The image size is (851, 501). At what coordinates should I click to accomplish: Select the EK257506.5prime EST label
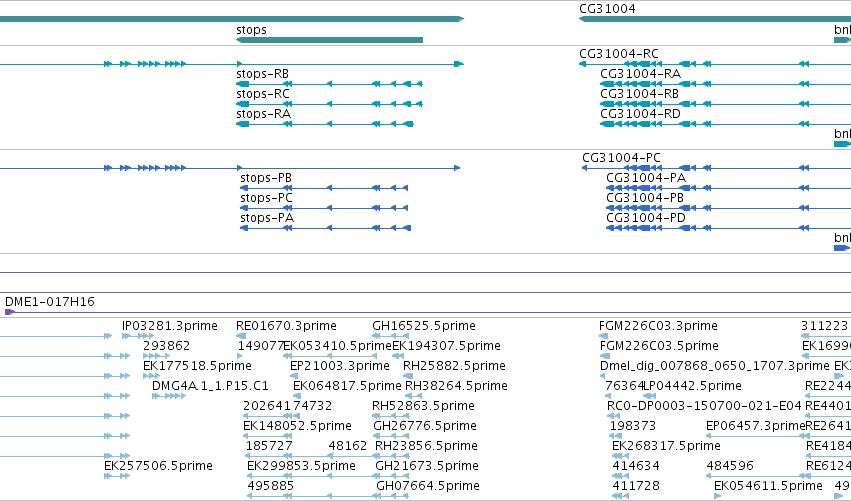coord(158,466)
